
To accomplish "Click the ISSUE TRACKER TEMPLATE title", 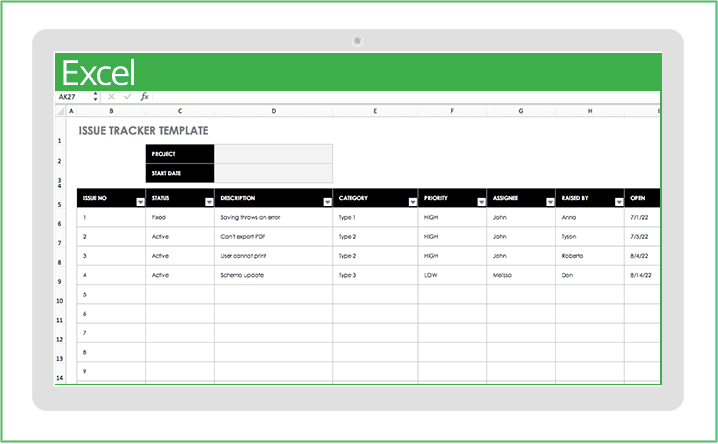I will point(143,130).
